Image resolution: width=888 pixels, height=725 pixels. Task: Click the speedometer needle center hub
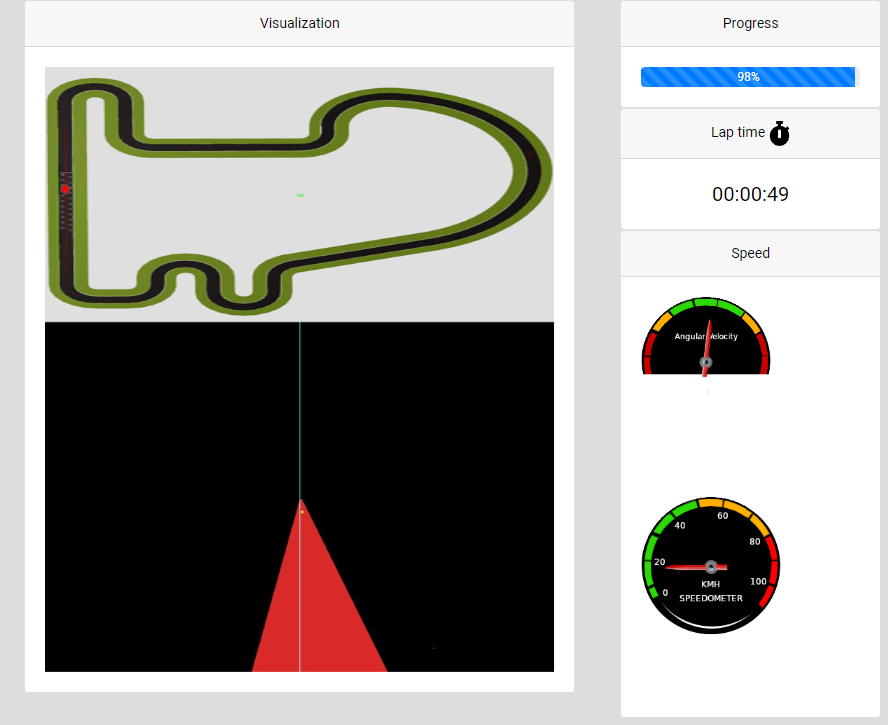coord(711,566)
